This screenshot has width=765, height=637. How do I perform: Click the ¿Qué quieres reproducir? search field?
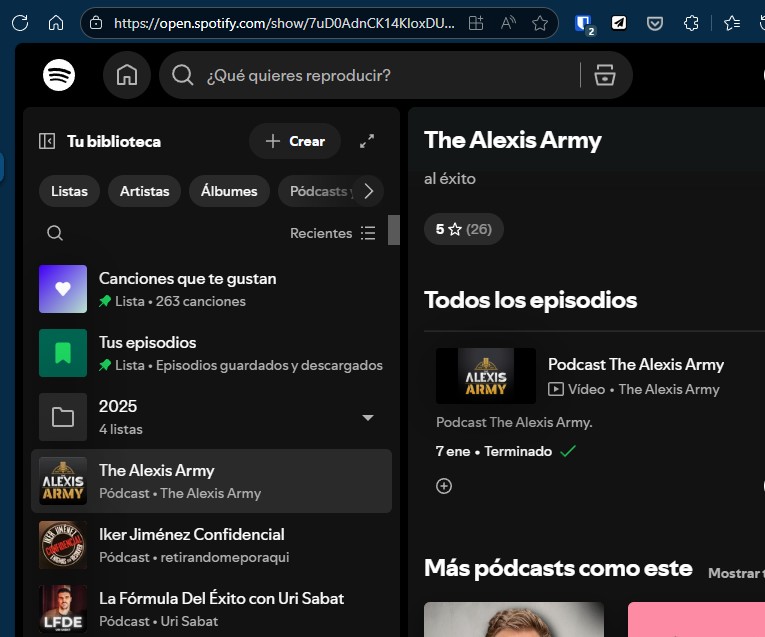coord(380,75)
